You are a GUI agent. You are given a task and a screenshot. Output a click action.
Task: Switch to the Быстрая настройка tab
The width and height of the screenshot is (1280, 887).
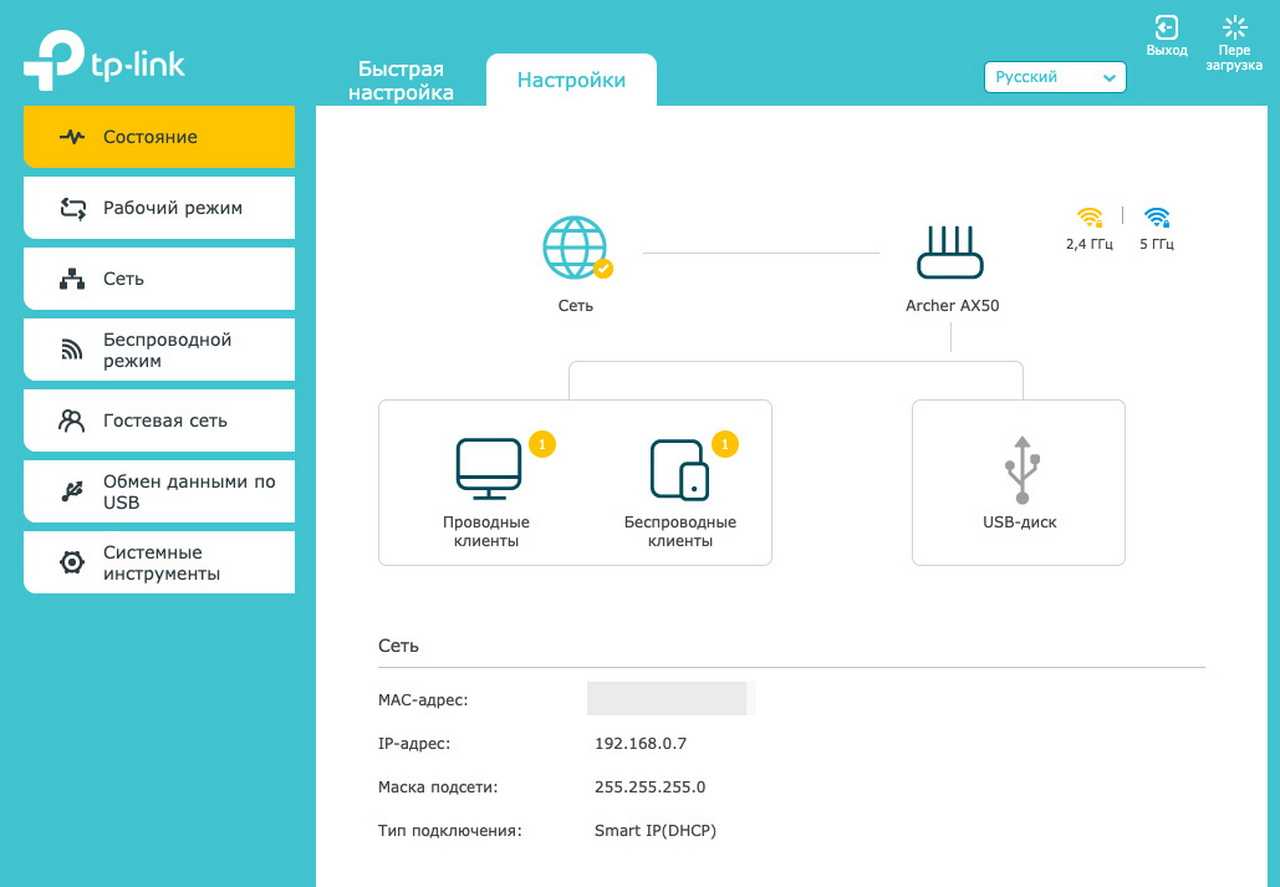pyautogui.click(x=400, y=81)
